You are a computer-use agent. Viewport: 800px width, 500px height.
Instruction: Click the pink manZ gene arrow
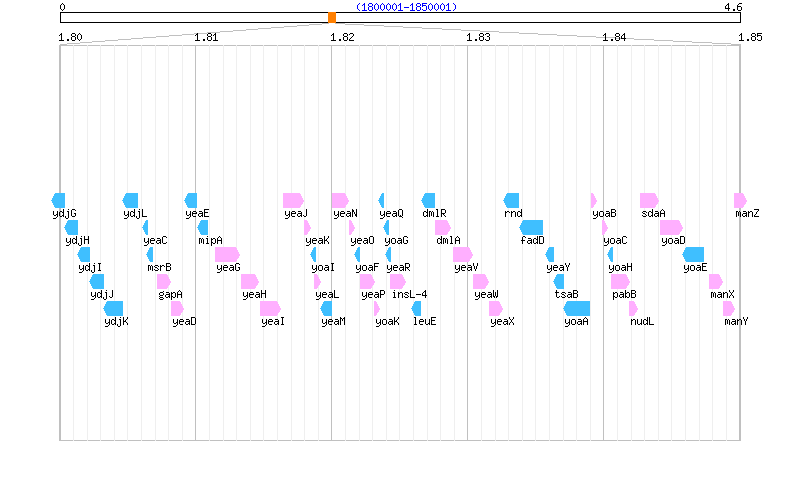[740, 200]
